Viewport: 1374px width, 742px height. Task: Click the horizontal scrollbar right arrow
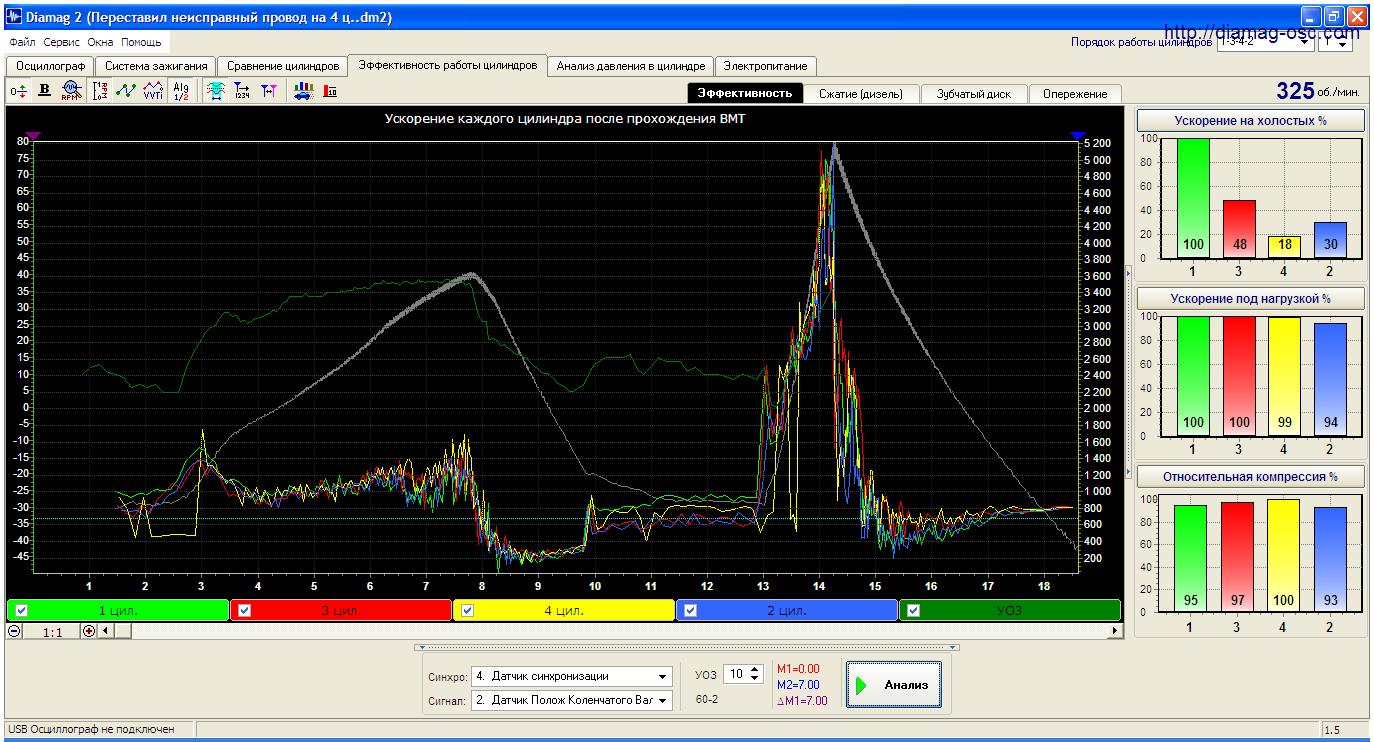coord(1114,631)
